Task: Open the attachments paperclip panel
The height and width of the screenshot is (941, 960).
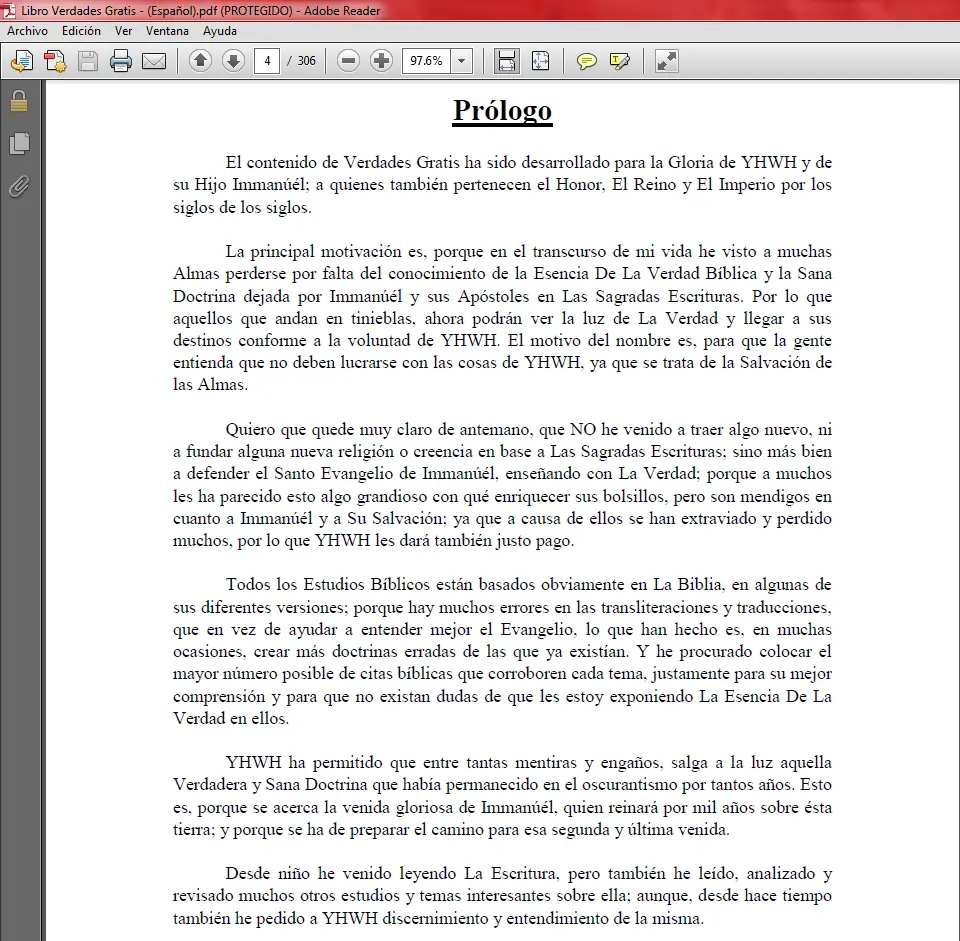Action: point(19,186)
